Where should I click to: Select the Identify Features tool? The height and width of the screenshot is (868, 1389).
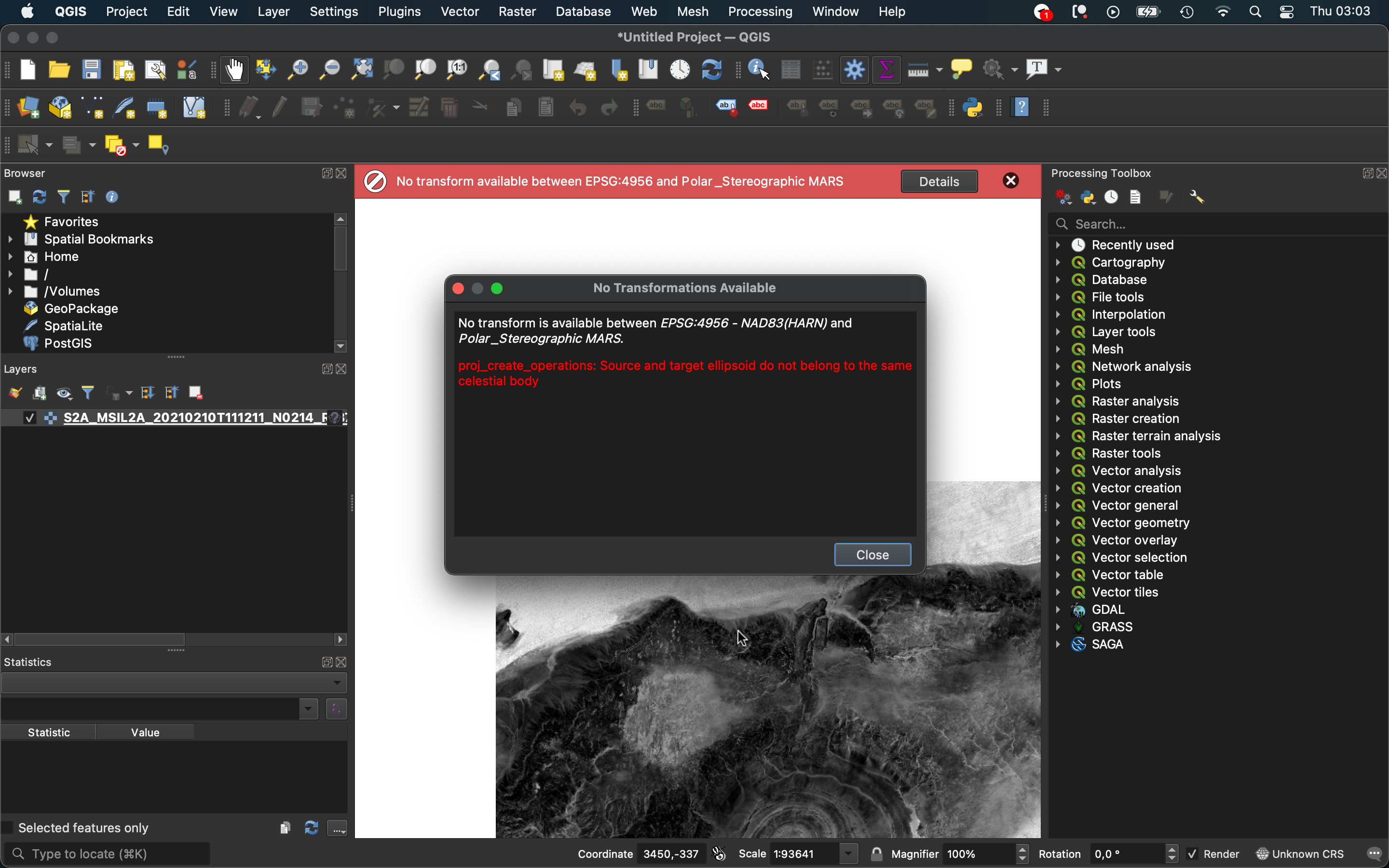tap(758, 70)
